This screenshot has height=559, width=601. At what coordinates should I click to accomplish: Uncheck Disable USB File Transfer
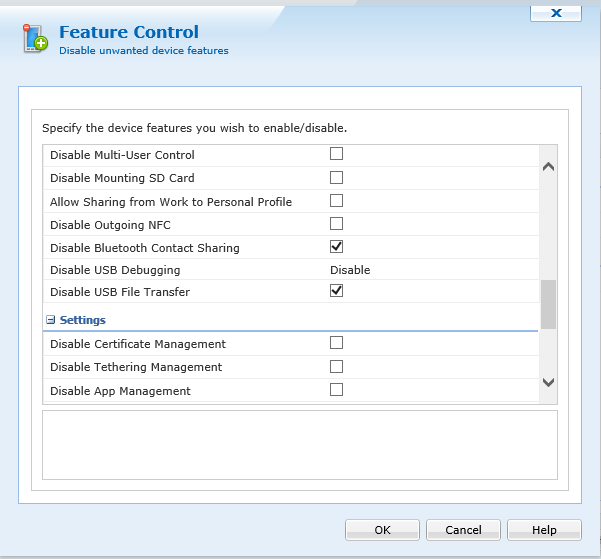336,291
